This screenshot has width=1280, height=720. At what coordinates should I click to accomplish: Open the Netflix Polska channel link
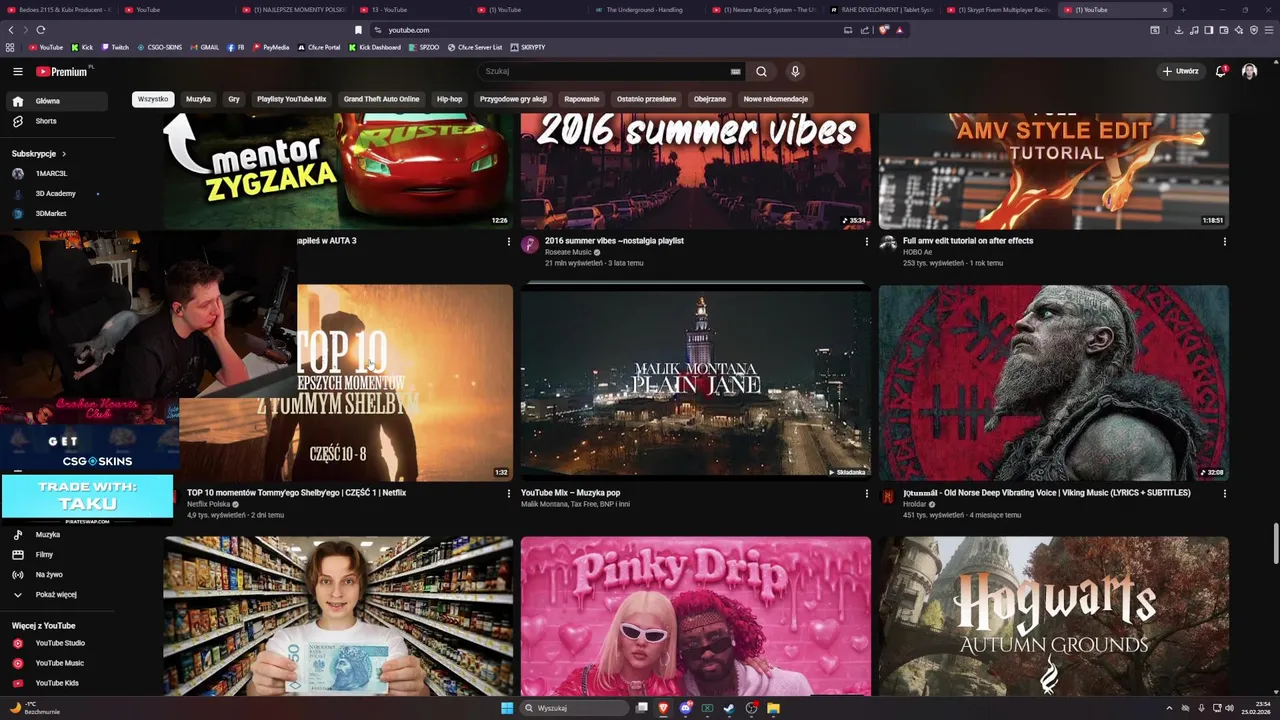[210, 504]
